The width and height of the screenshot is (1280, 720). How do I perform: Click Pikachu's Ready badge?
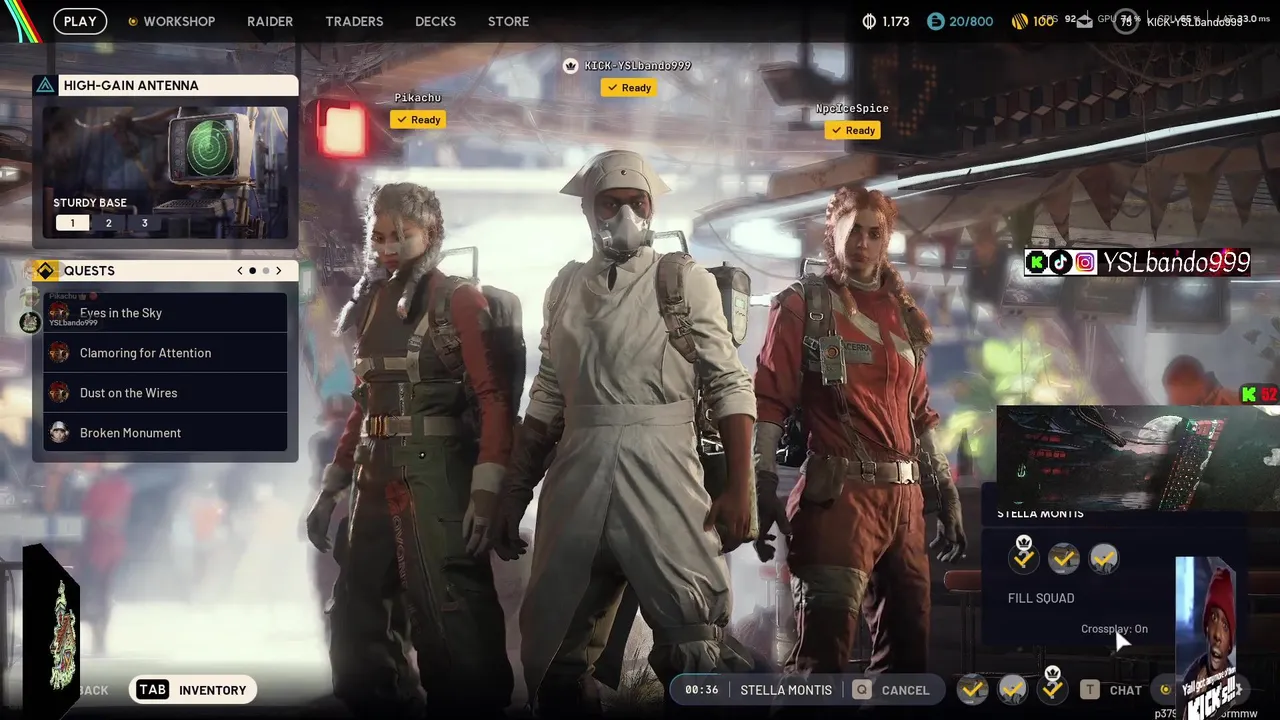(x=418, y=119)
